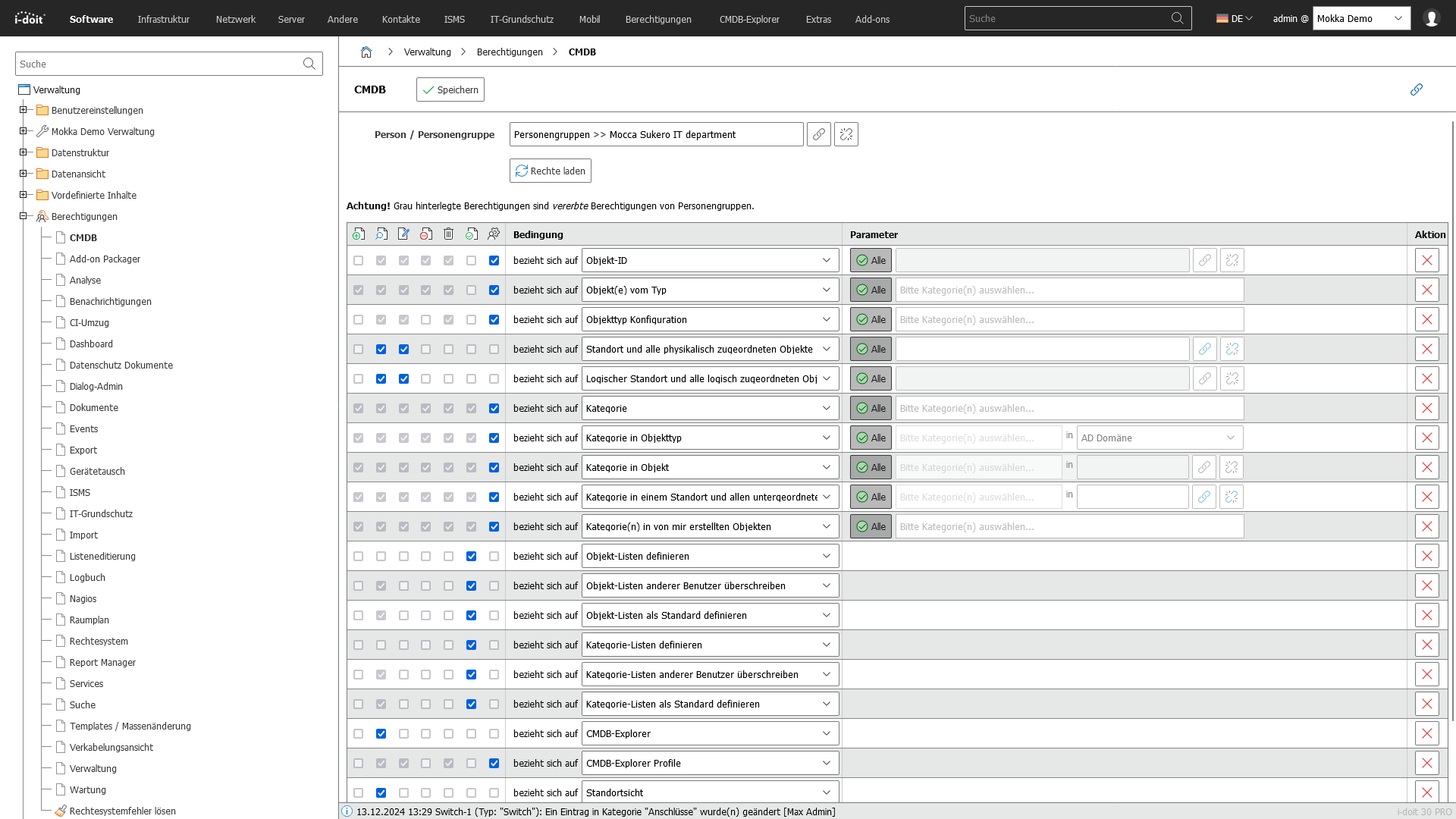
Task: Click the Supervisor right column header icon
Action: point(494,234)
